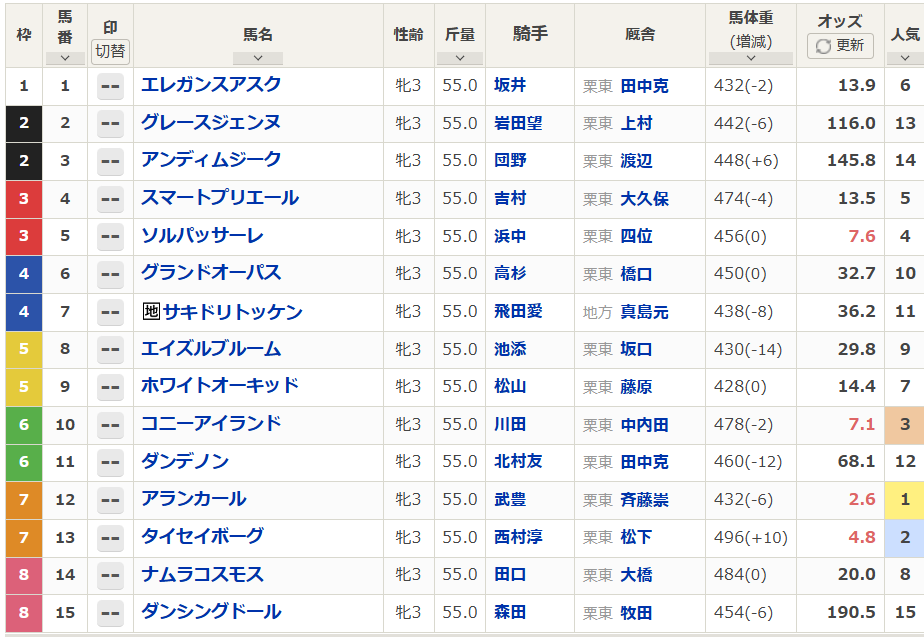
Task: Open trainer 斉藤崇 stable page
Action: point(645,500)
